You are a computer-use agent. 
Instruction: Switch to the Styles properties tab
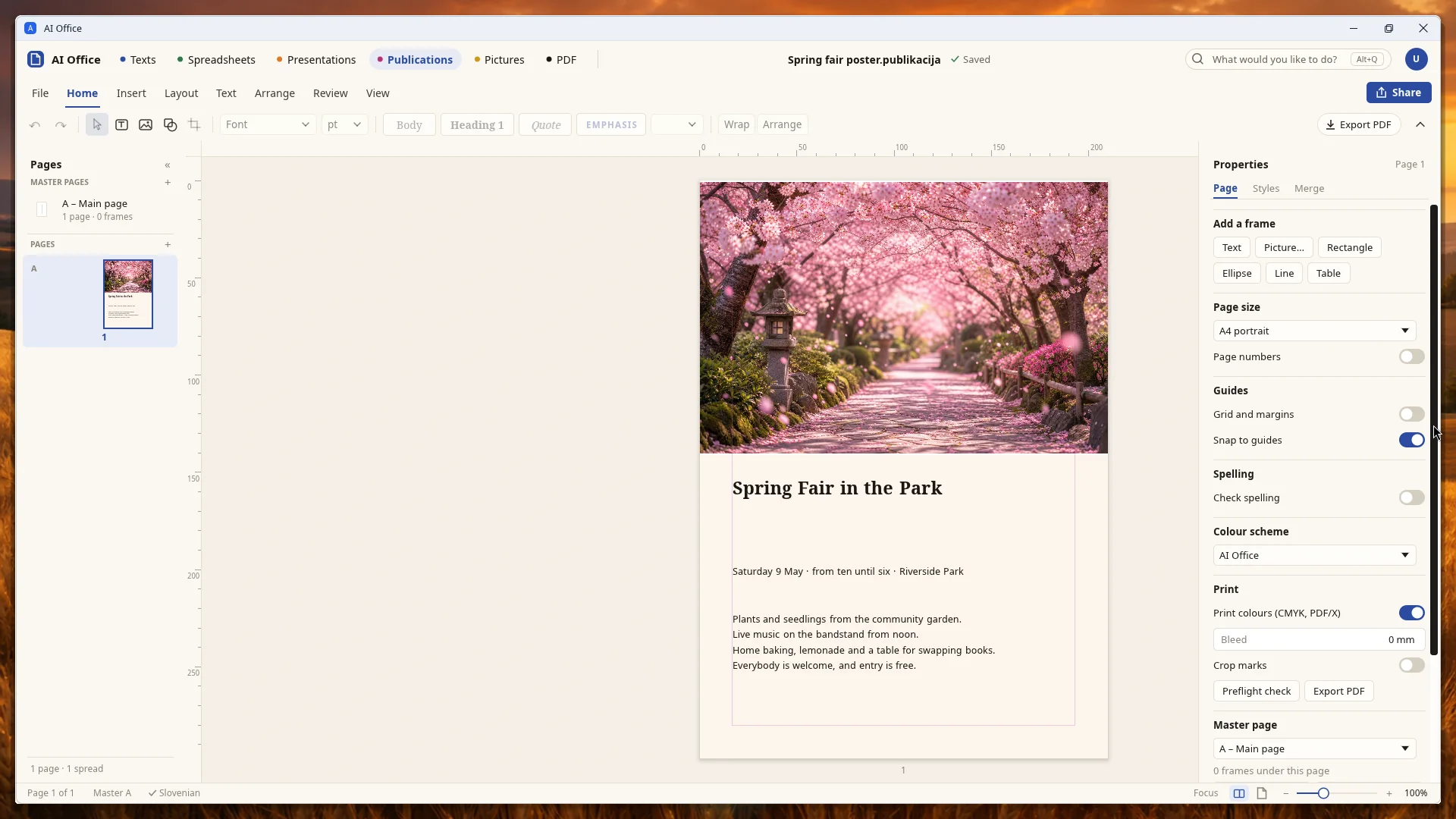[x=1266, y=189]
